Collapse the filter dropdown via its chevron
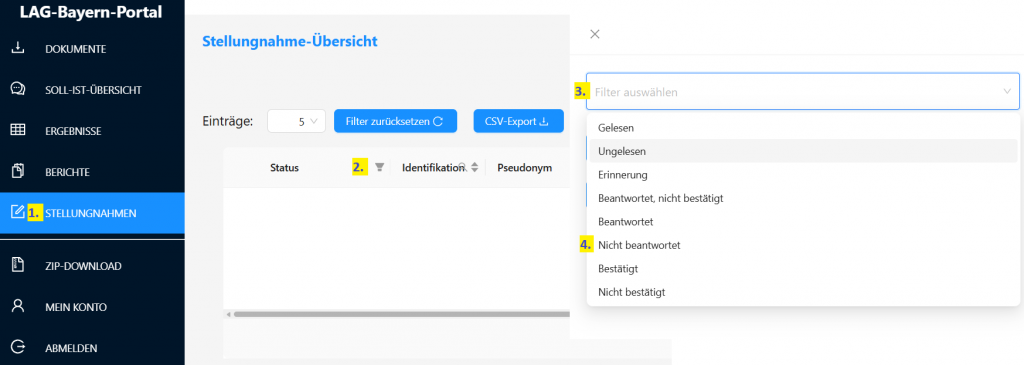The height and width of the screenshot is (365, 1024). pos(1007,91)
